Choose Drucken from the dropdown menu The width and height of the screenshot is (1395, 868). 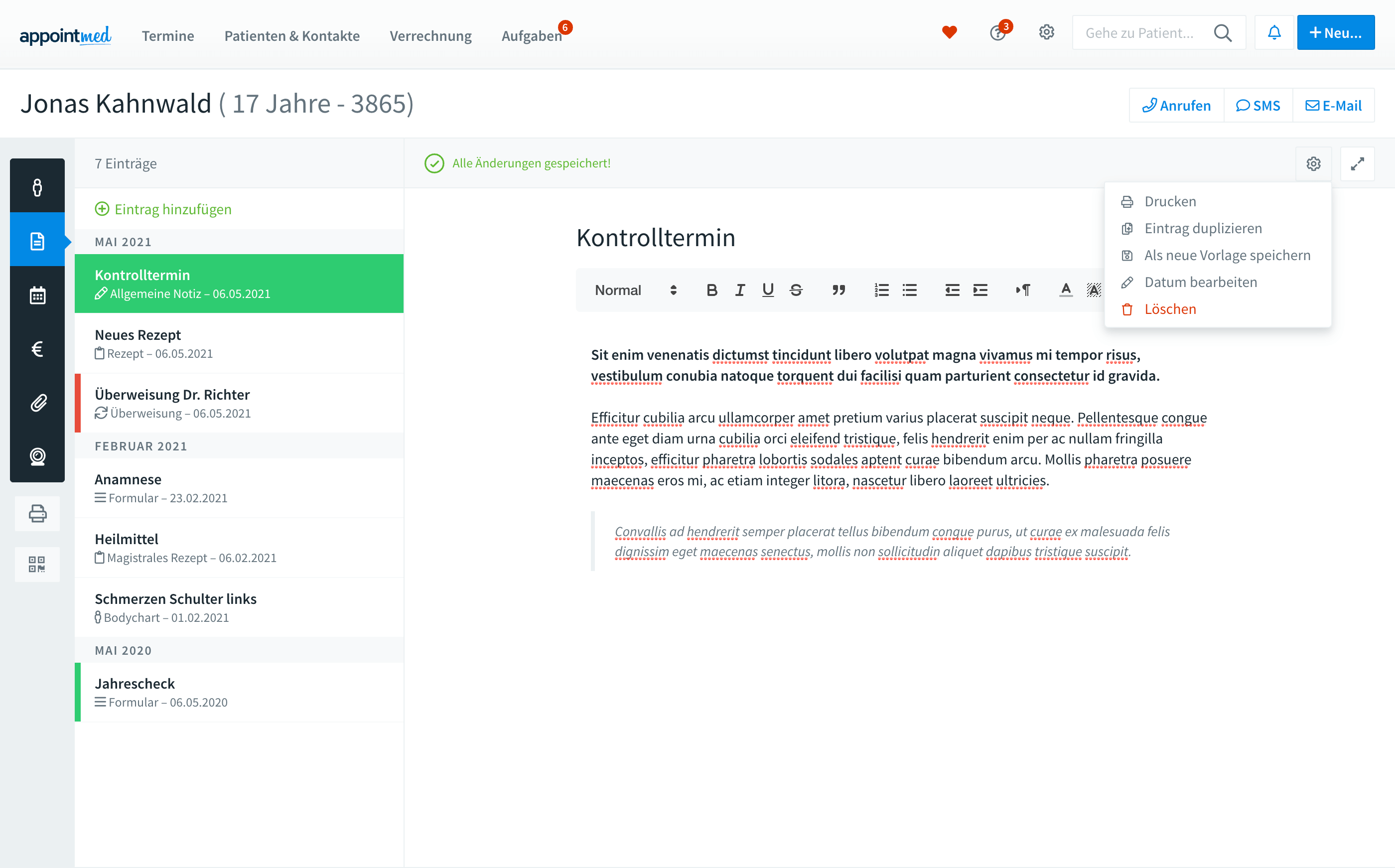(x=1217, y=201)
